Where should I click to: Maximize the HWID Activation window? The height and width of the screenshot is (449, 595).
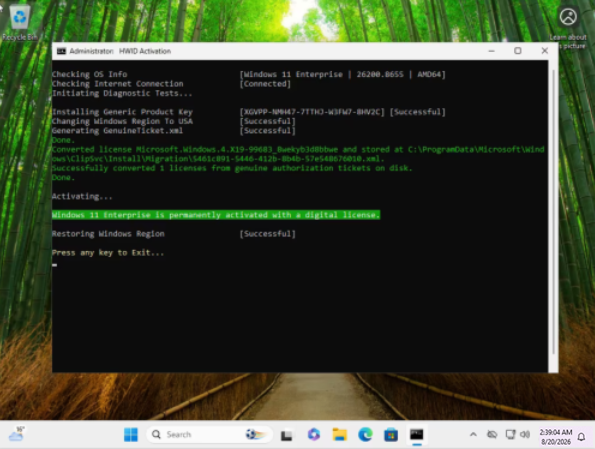click(518, 51)
